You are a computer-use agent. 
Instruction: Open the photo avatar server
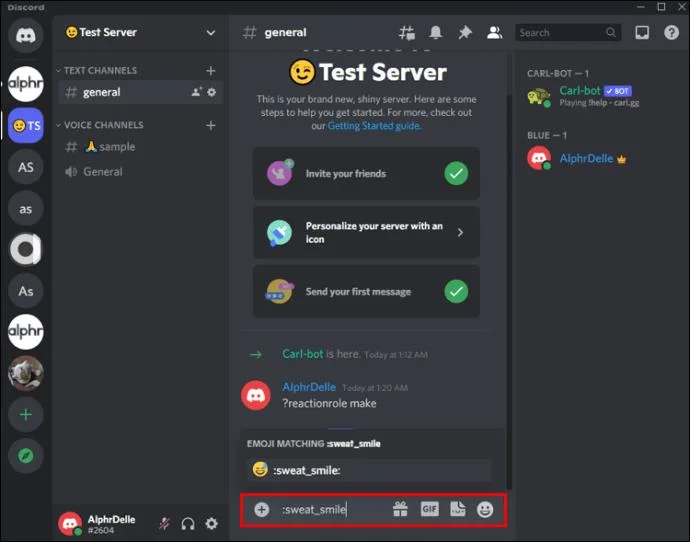[x=26, y=373]
